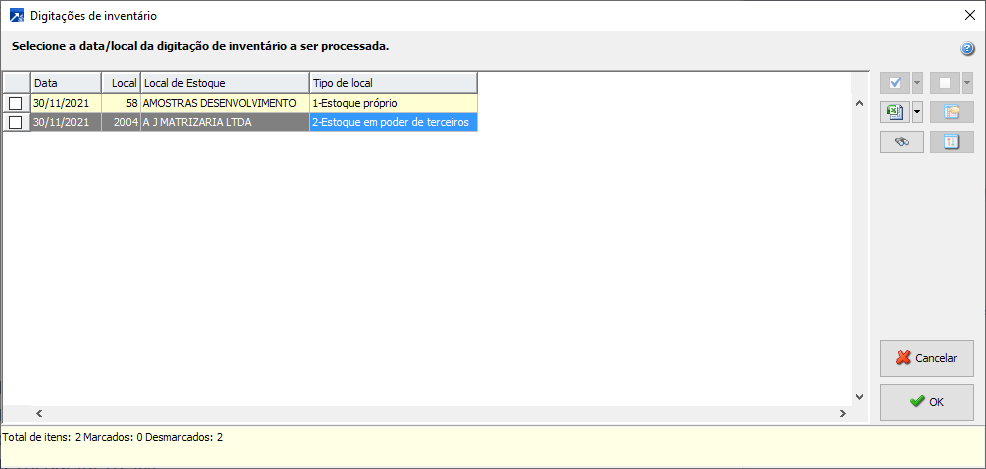Click the horizontal scrollbar right arrow

[843, 414]
